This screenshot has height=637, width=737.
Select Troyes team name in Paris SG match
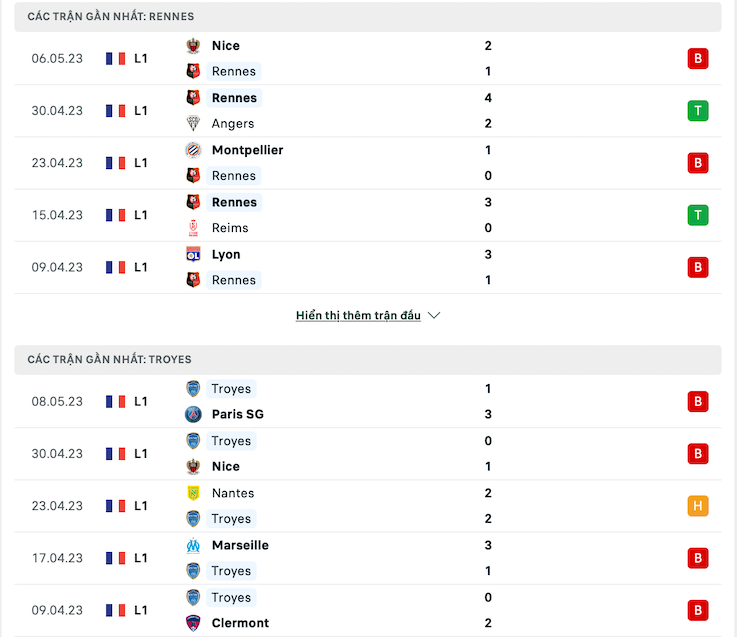click(x=231, y=389)
